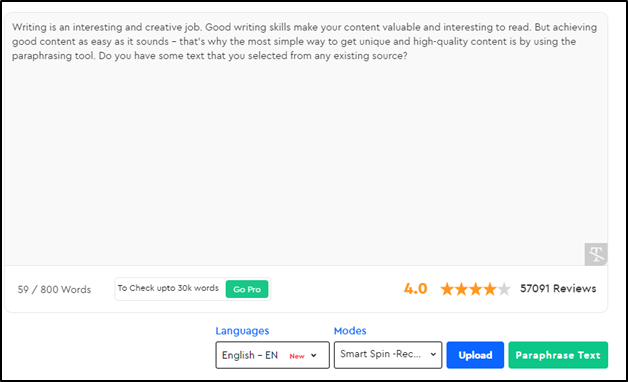Click inside the paraphrasing text input area
Image resolution: width=628 pixels, height=382 pixels.
[x=306, y=139]
